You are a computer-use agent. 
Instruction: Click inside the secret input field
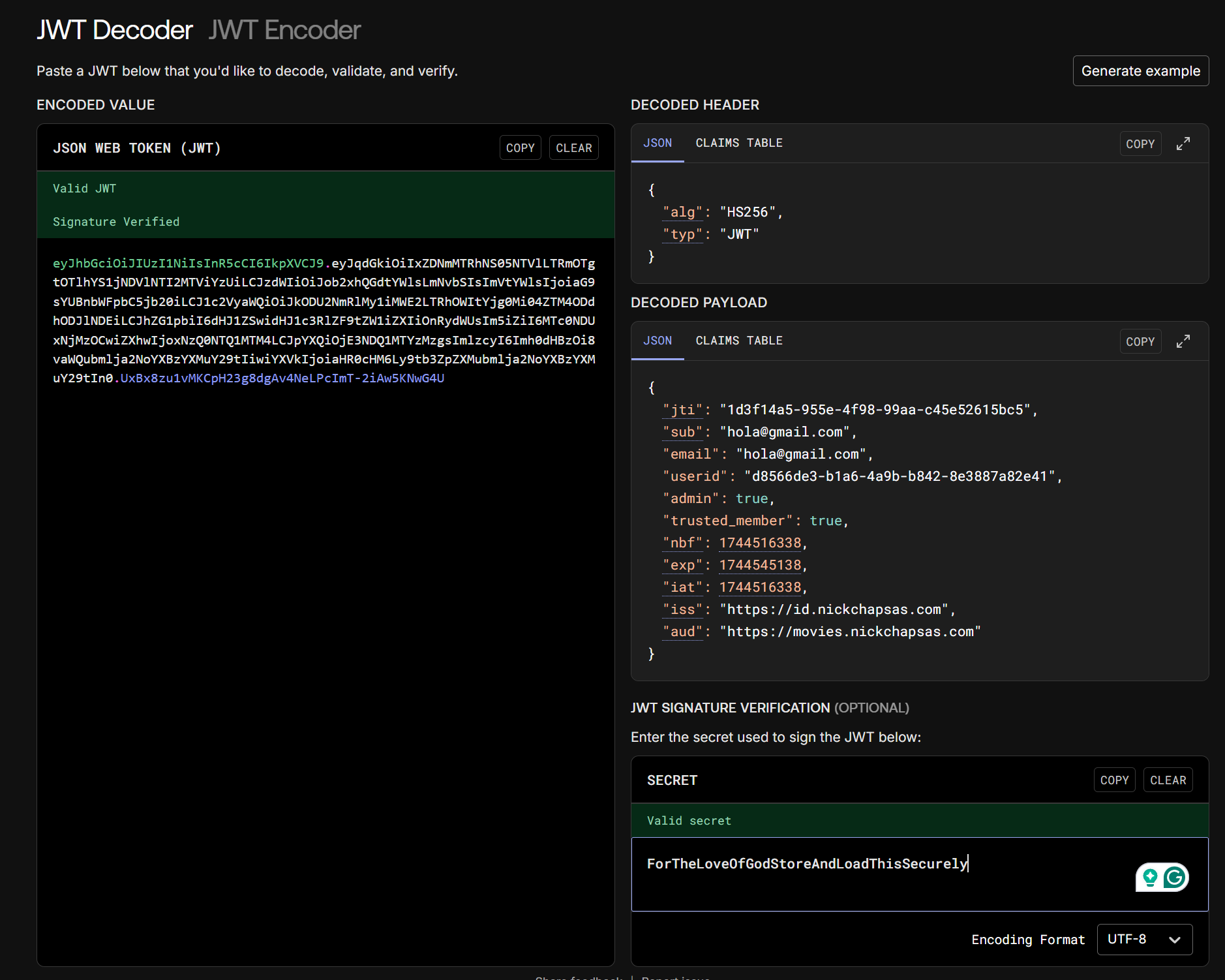(x=920, y=874)
